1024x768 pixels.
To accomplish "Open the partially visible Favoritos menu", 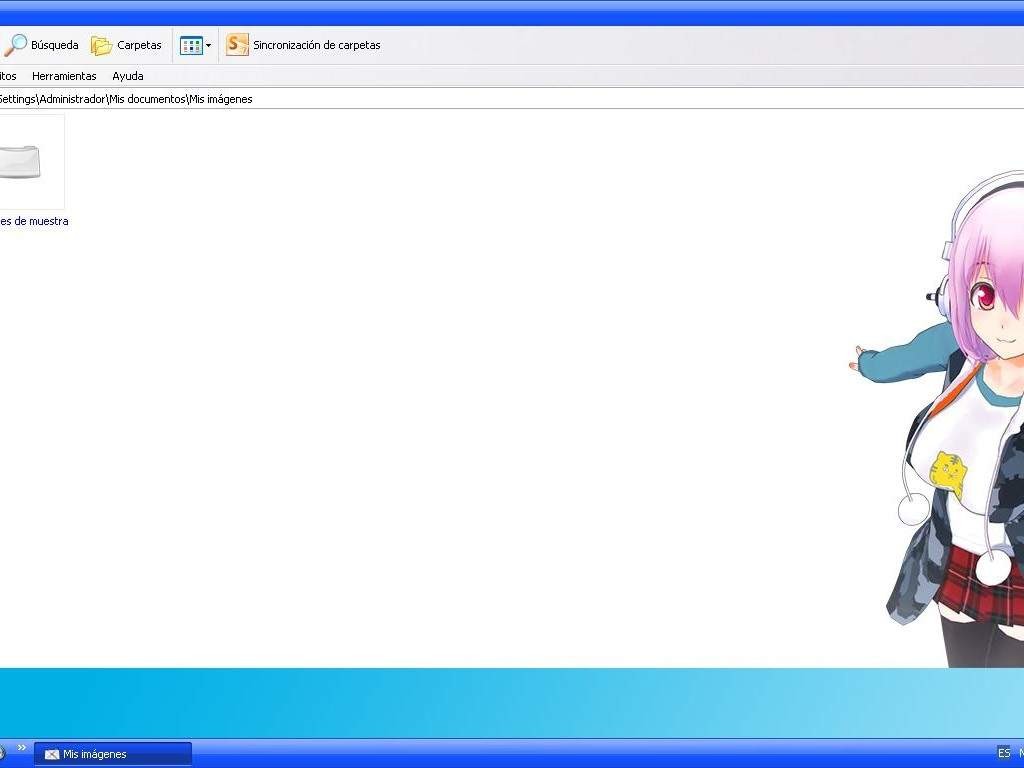I will [7, 76].
